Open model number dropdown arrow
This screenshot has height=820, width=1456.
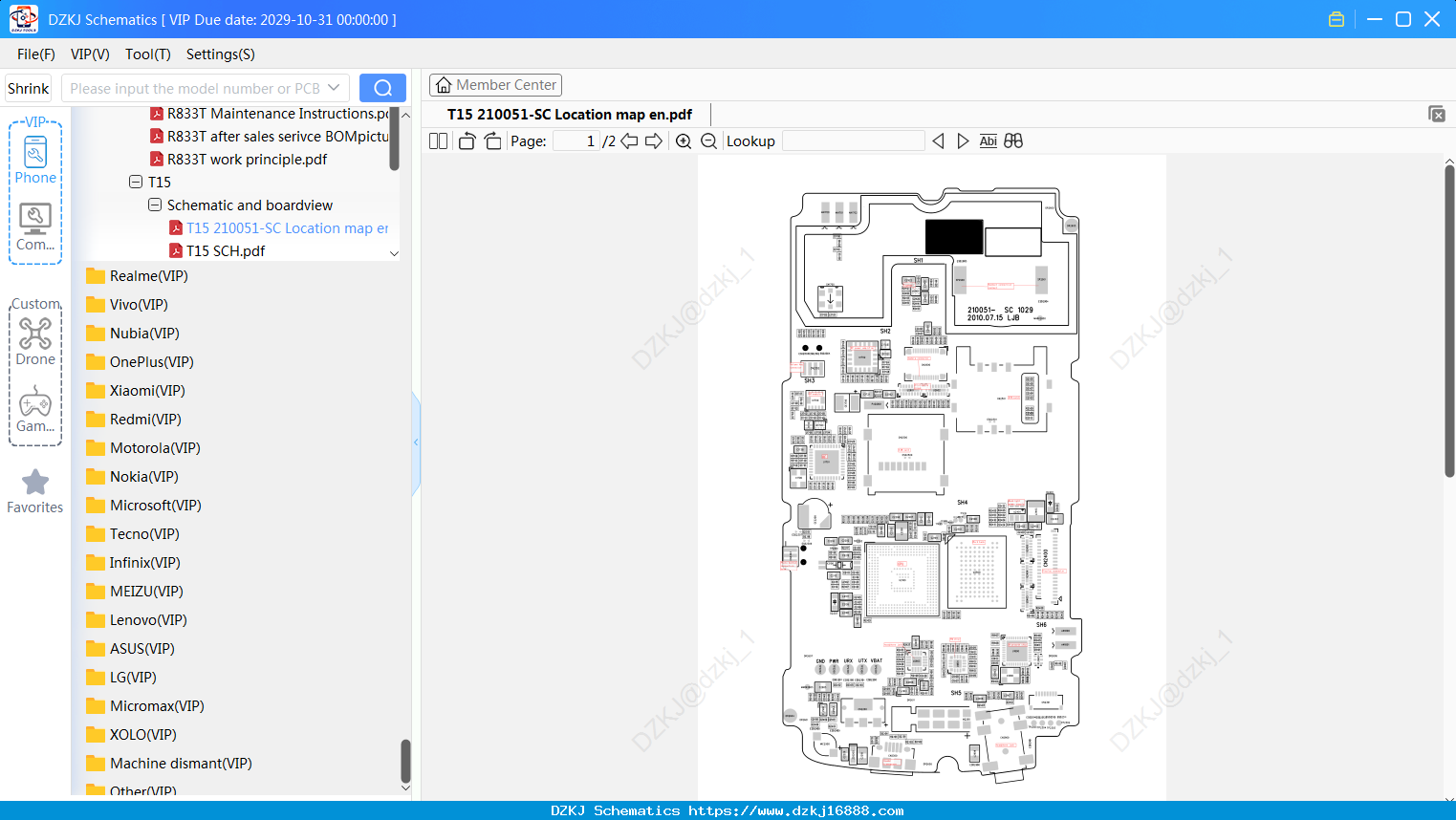334,88
